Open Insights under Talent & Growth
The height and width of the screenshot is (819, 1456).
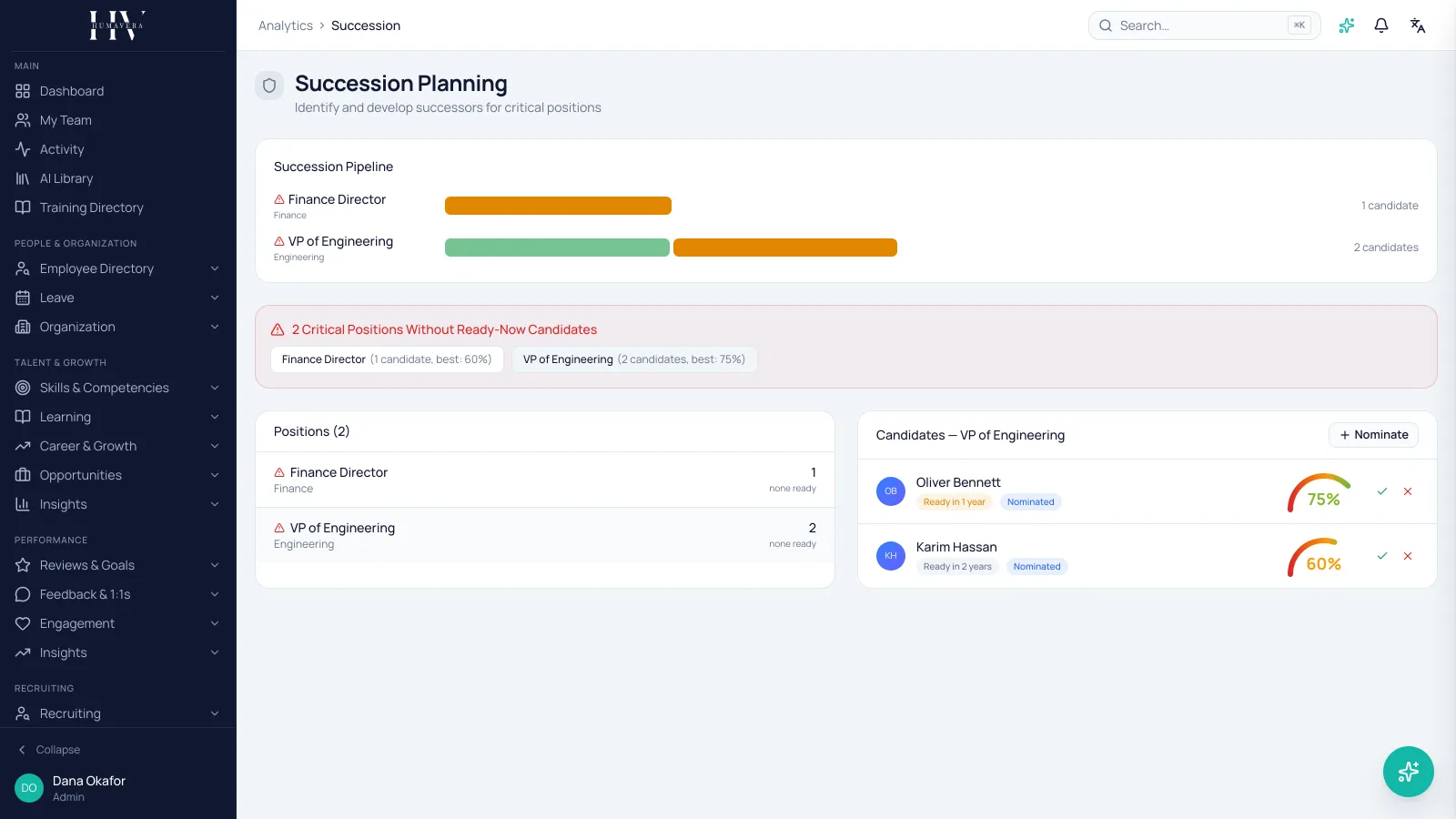coord(118,504)
